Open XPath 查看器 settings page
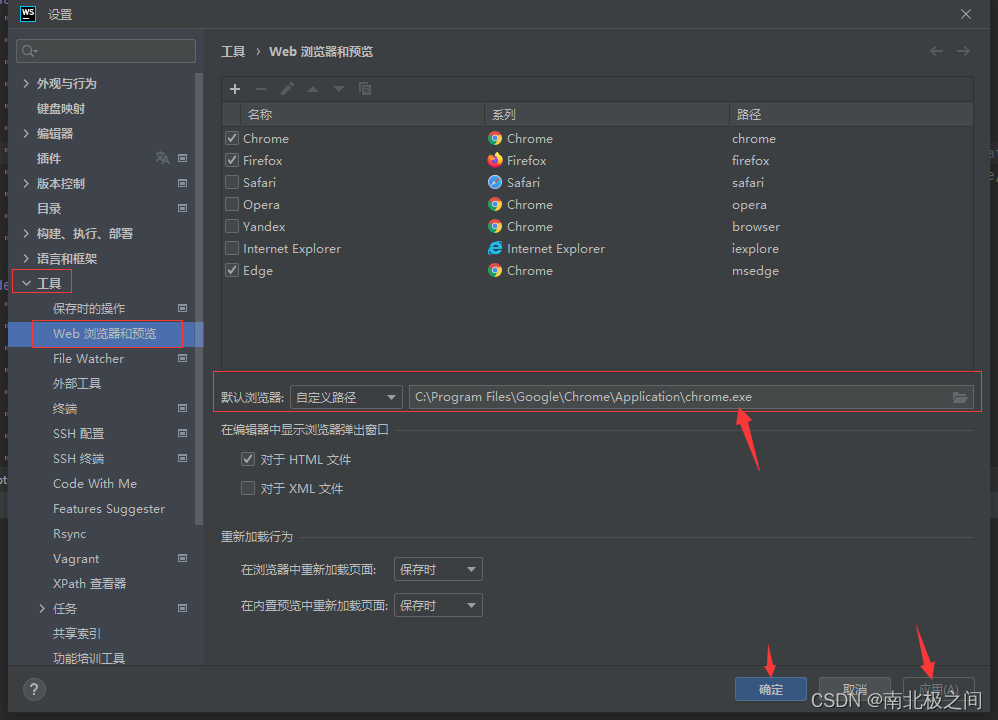 click(x=90, y=584)
